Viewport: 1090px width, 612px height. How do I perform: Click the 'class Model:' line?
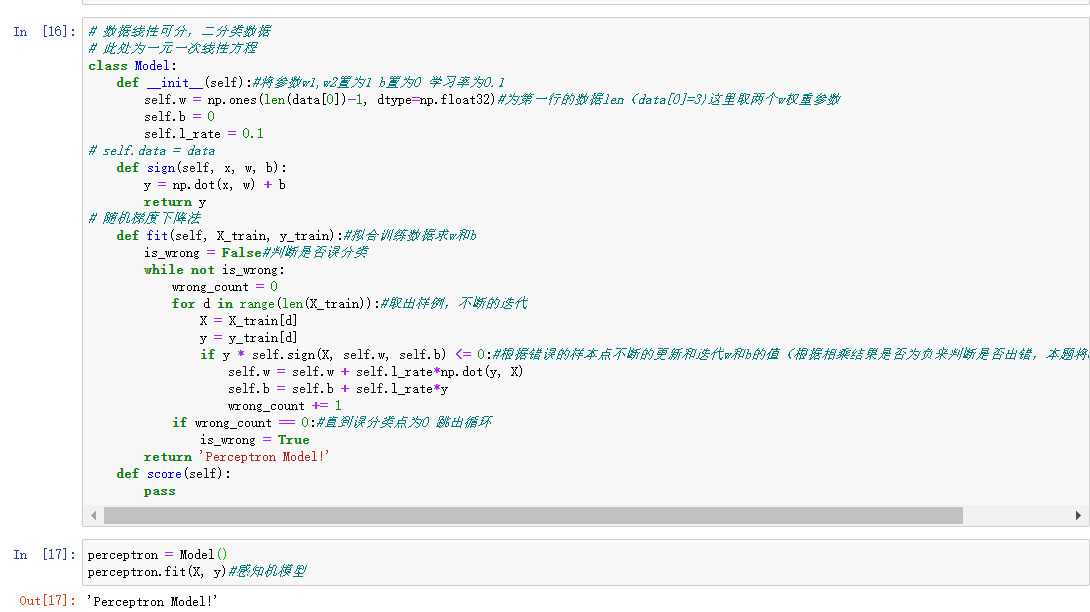(x=132, y=65)
